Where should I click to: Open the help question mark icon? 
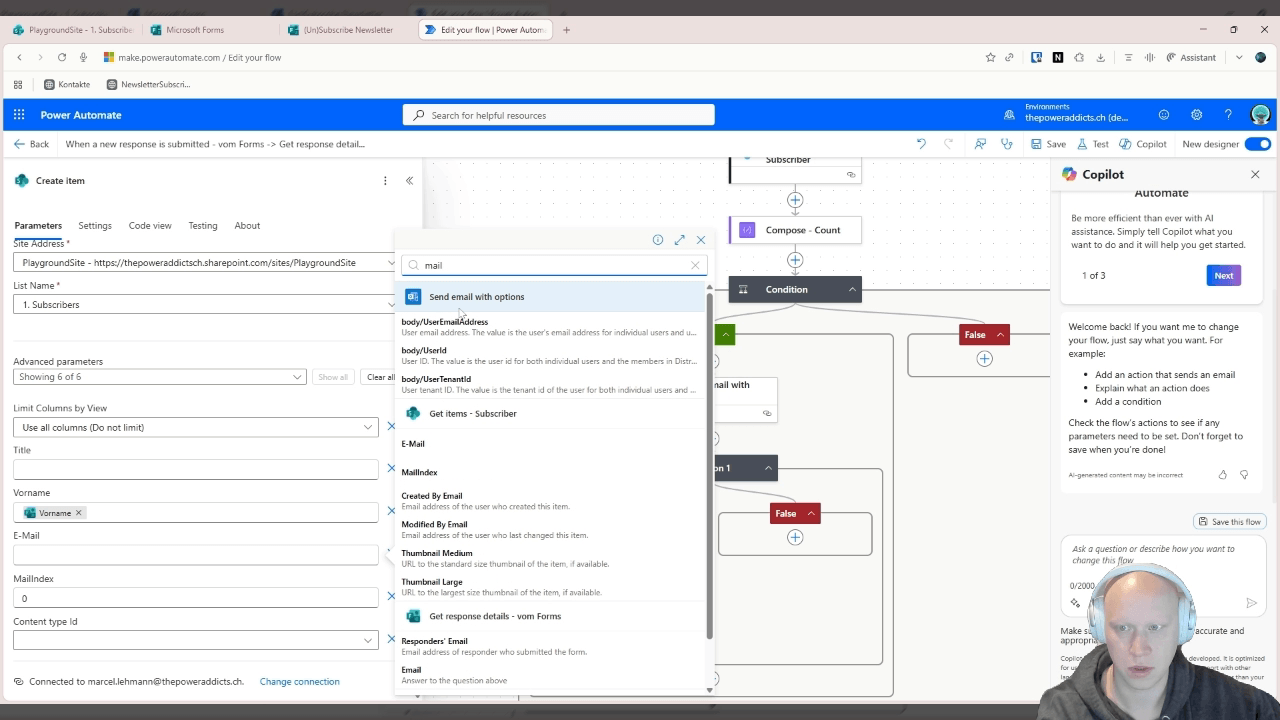click(x=1228, y=115)
